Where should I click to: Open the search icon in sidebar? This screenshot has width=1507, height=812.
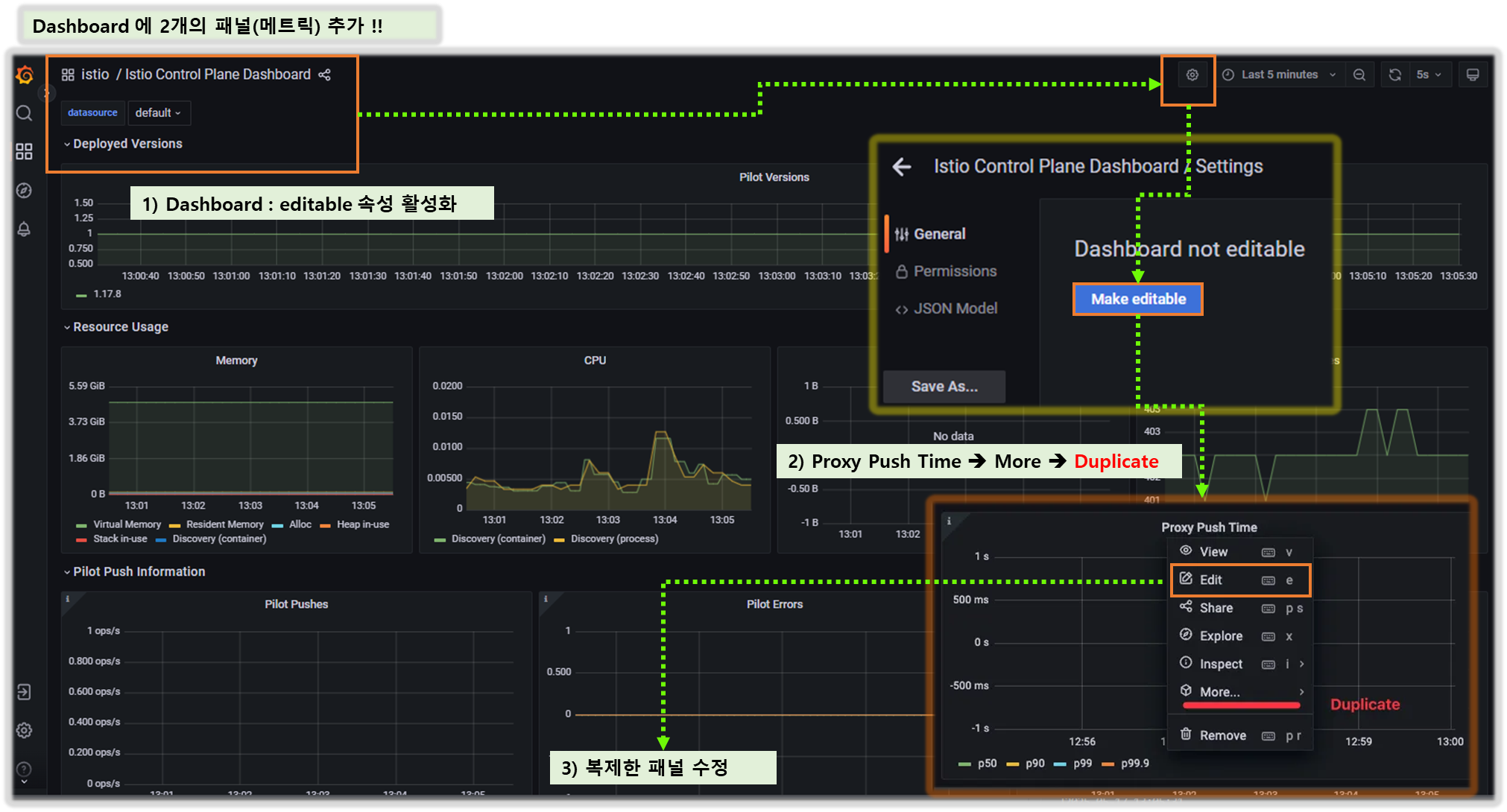tap(24, 113)
